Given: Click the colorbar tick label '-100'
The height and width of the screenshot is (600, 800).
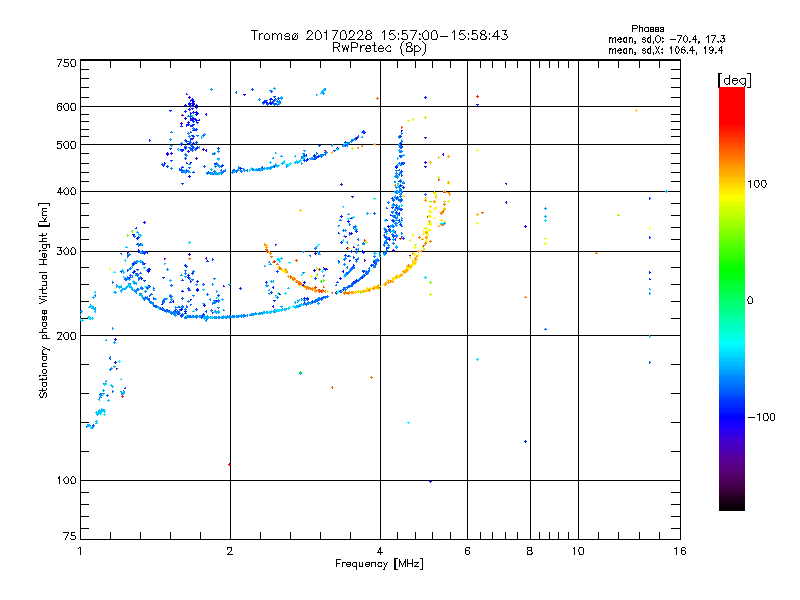Looking at the screenshot, I should tap(761, 417).
